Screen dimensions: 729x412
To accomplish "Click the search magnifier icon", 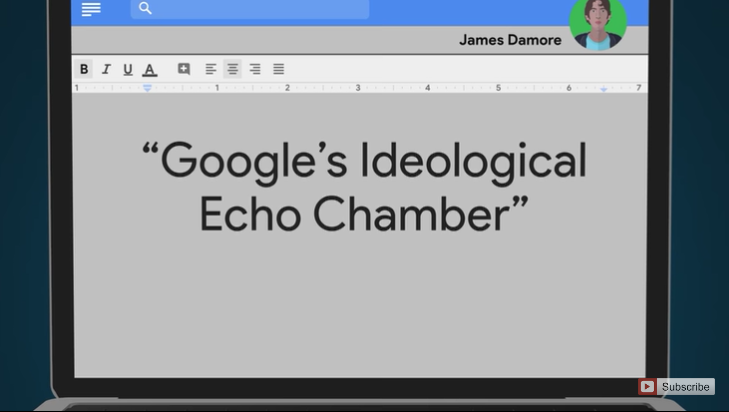I will (146, 8).
